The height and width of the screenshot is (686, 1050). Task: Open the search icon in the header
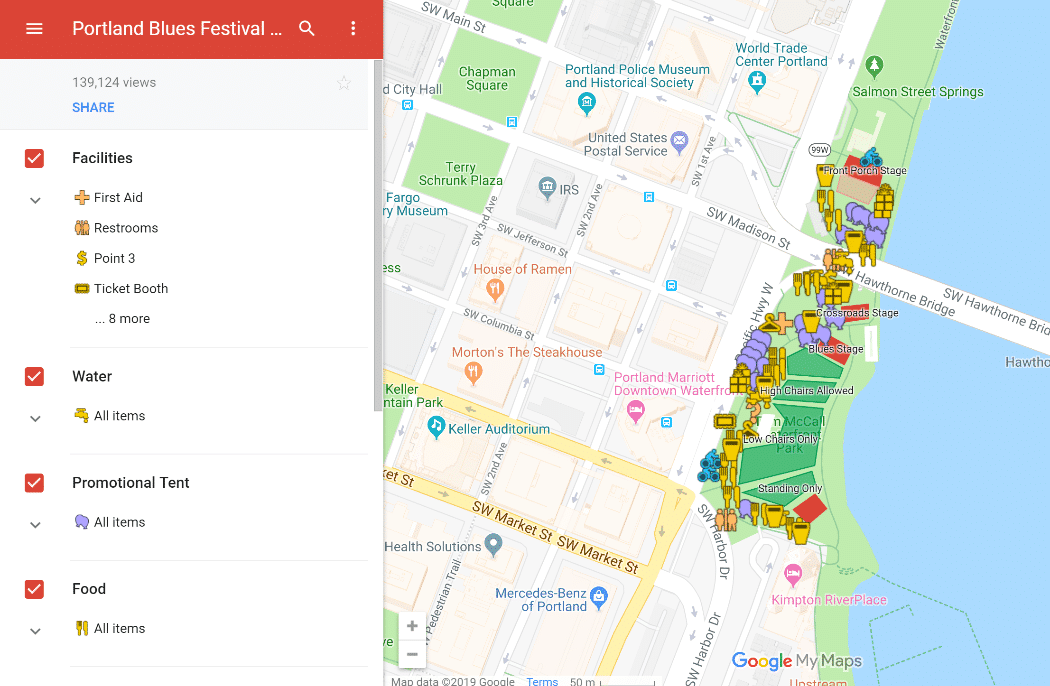[x=307, y=29]
